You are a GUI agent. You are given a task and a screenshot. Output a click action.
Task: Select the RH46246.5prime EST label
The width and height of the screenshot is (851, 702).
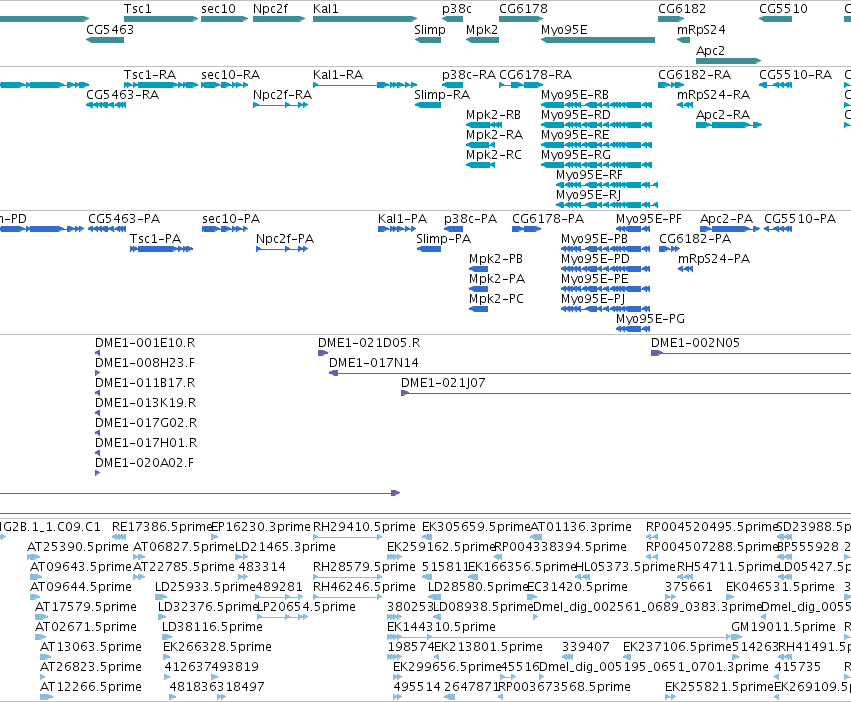364,587
